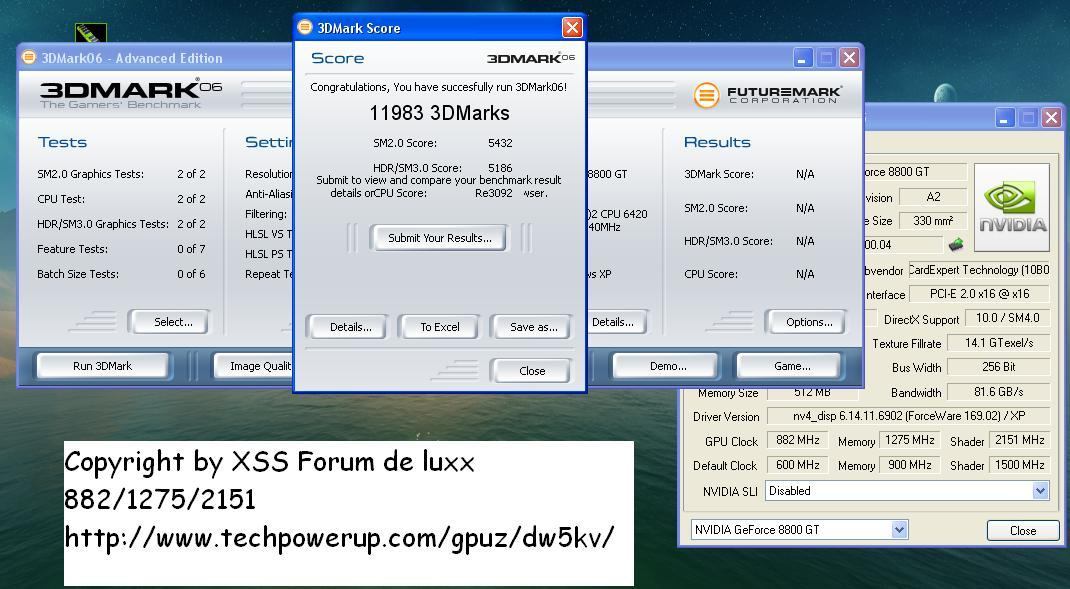Click 'SM2.0 Graphics Tests:' row label
1070x589 pixels.
[91, 174]
